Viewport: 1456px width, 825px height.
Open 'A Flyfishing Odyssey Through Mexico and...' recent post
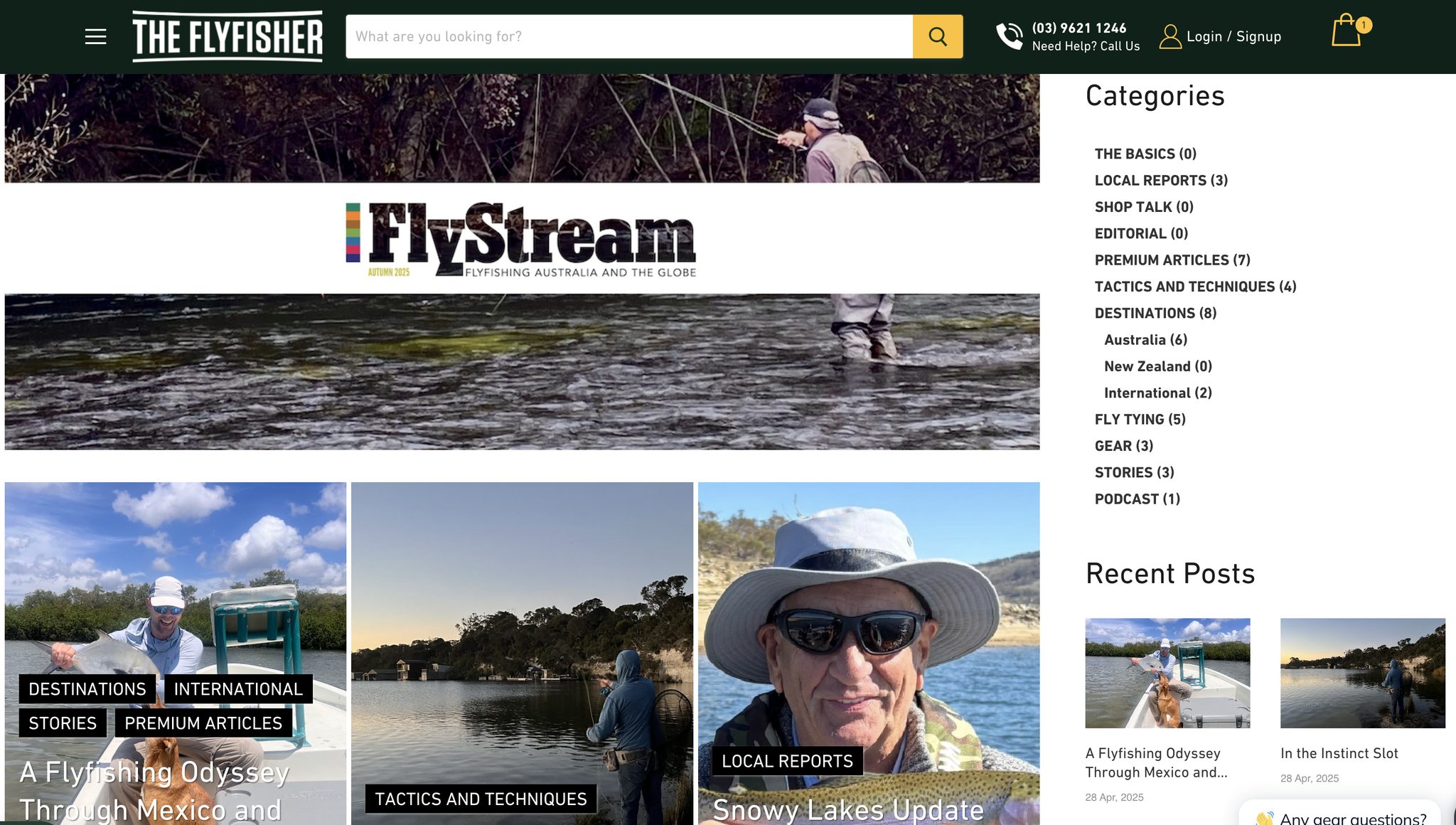tap(1157, 762)
